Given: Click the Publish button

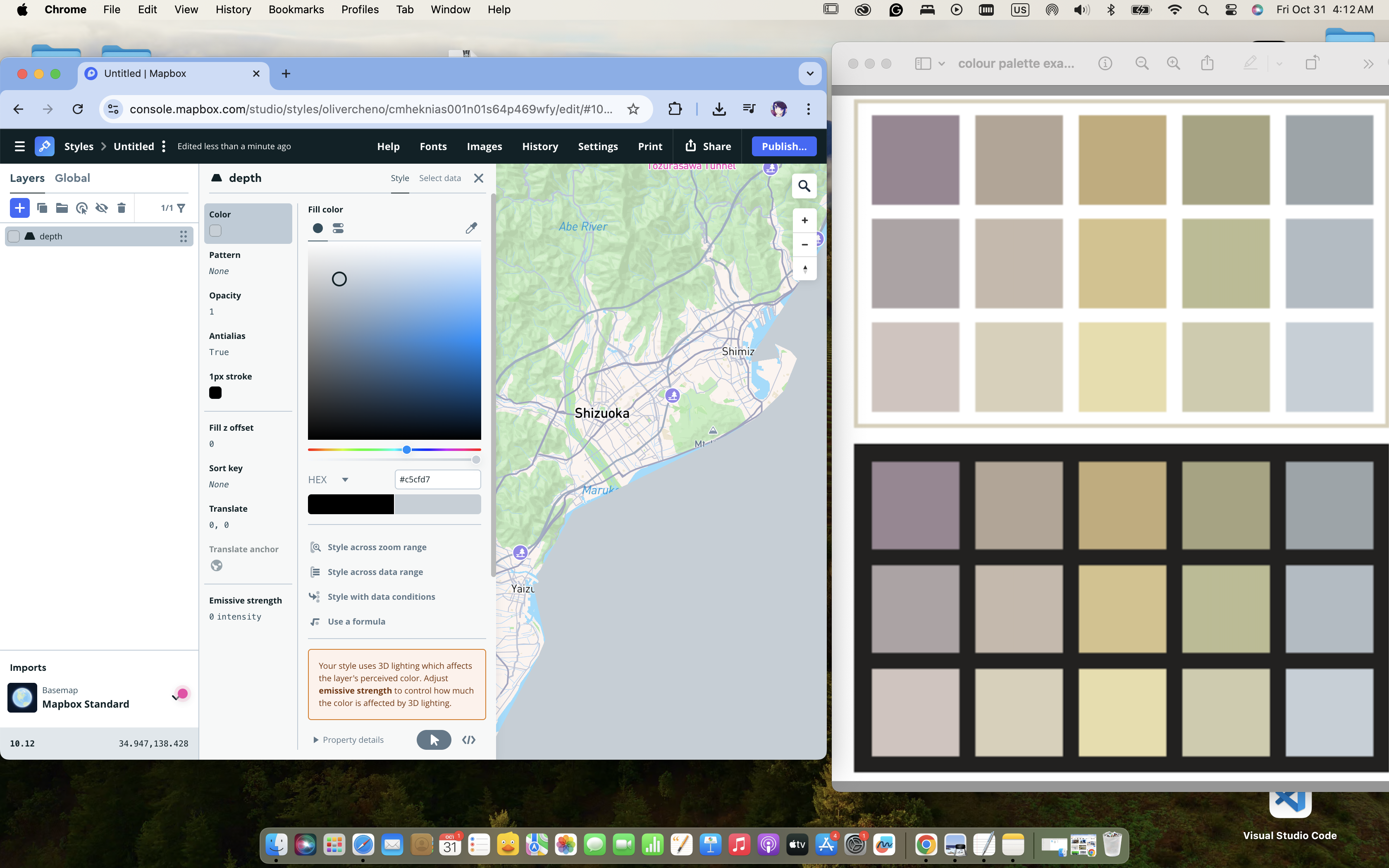Looking at the screenshot, I should (783, 146).
